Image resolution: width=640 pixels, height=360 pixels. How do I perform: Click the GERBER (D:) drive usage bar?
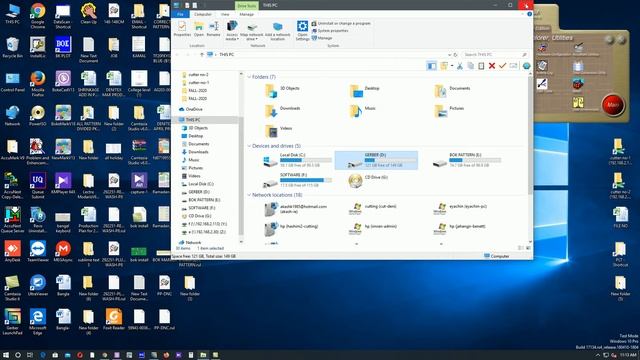coord(391,160)
